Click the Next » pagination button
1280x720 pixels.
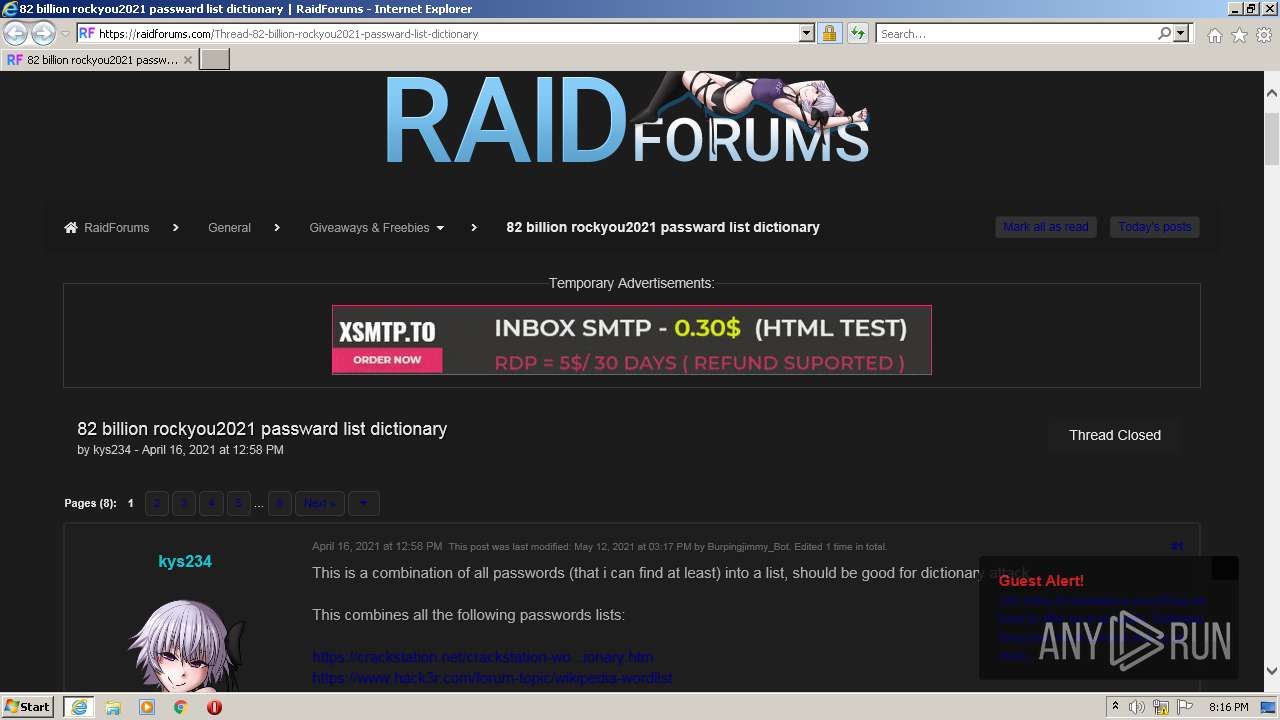(x=320, y=503)
